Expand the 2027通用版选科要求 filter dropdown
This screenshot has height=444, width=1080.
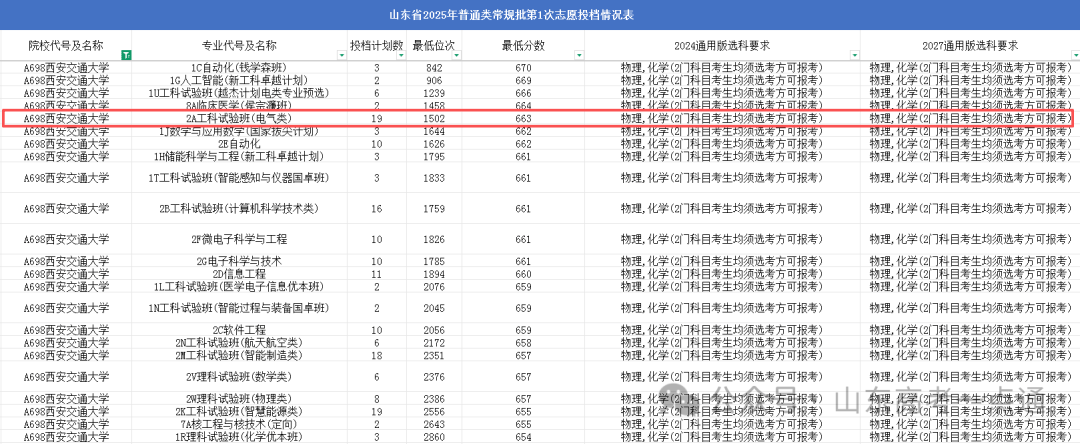point(1072,55)
